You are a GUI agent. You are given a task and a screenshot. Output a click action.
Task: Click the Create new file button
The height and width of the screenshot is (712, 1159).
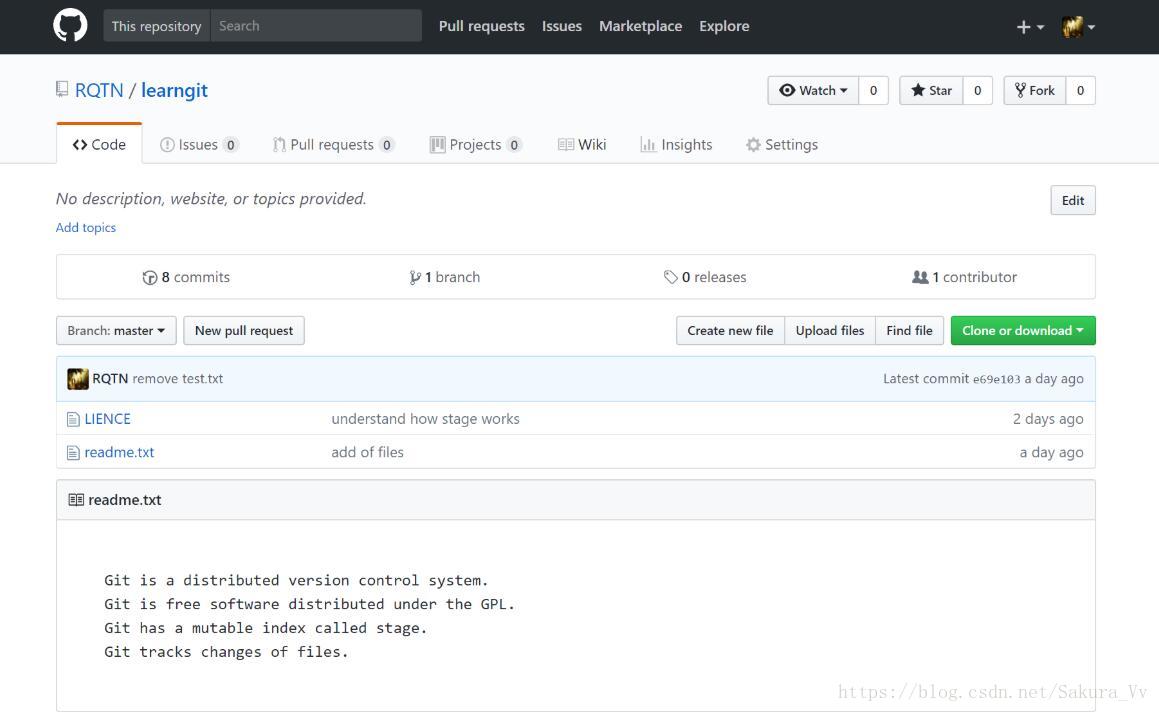[730, 330]
